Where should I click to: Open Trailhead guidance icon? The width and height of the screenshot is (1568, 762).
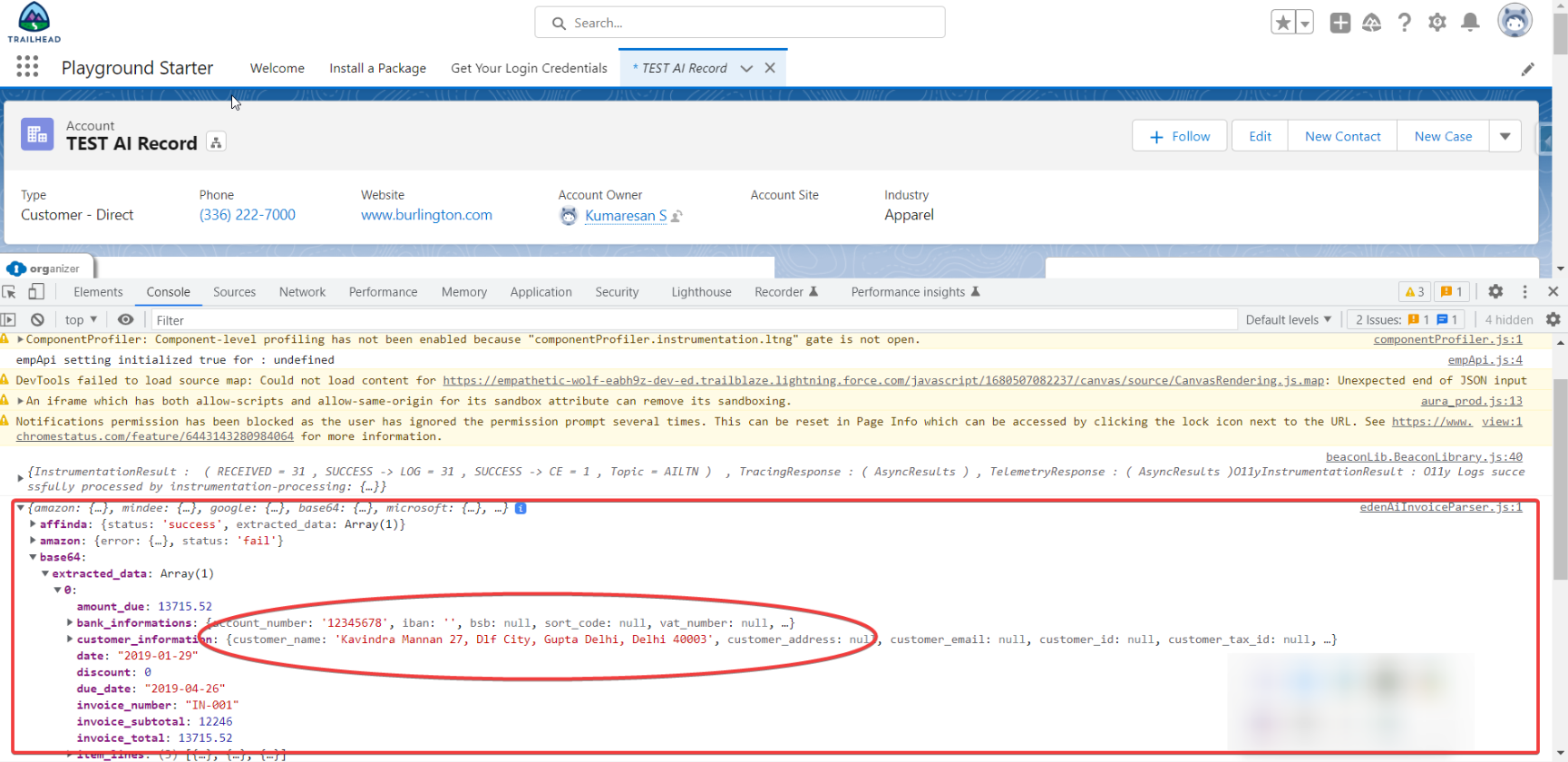pyautogui.click(x=1372, y=23)
